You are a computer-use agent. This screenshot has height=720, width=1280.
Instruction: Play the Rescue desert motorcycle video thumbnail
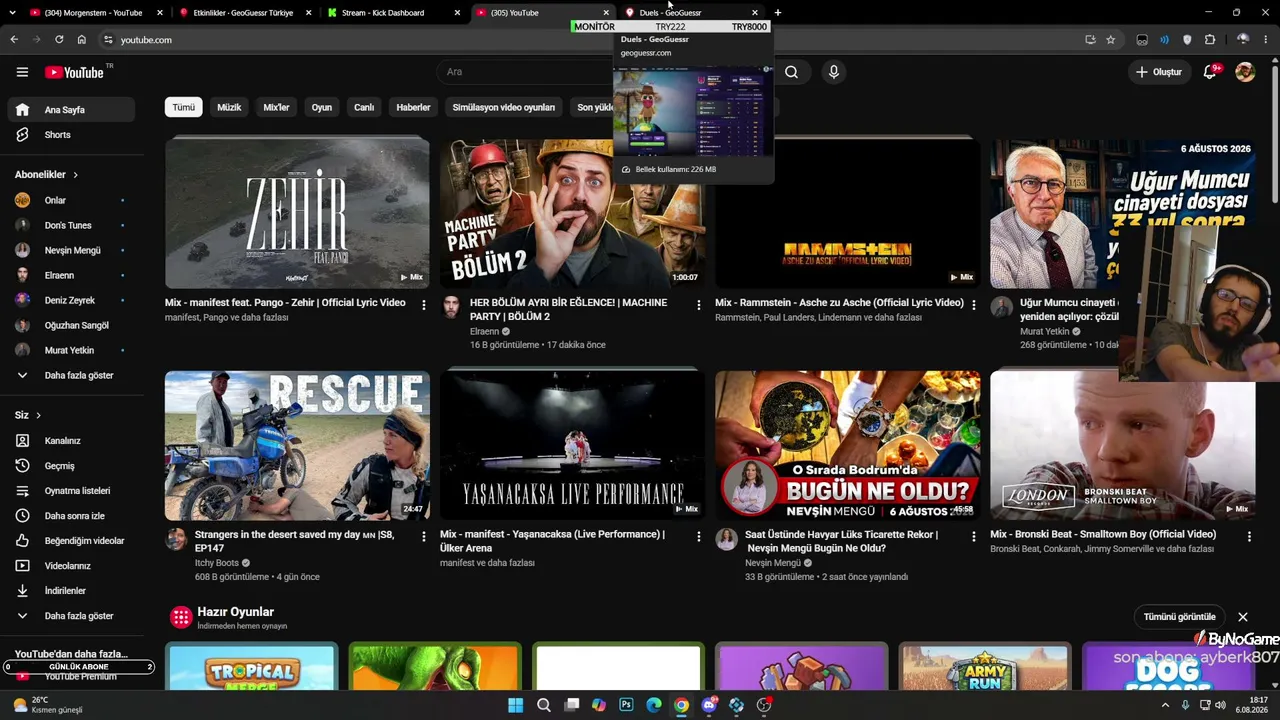[x=297, y=446]
